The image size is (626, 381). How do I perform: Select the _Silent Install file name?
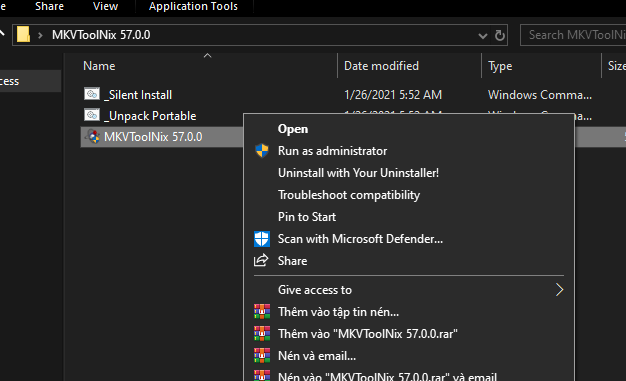click(x=138, y=95)
